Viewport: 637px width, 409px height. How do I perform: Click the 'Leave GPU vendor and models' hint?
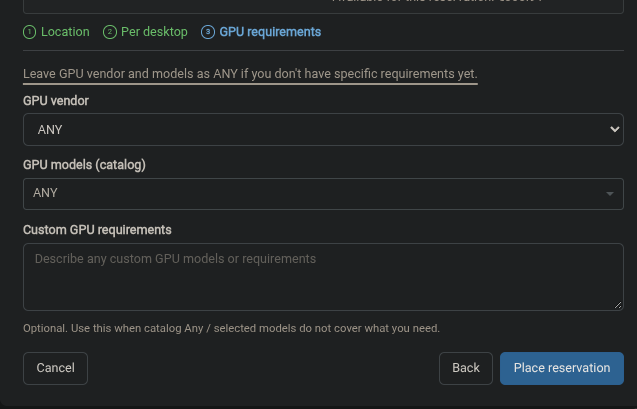250,74
